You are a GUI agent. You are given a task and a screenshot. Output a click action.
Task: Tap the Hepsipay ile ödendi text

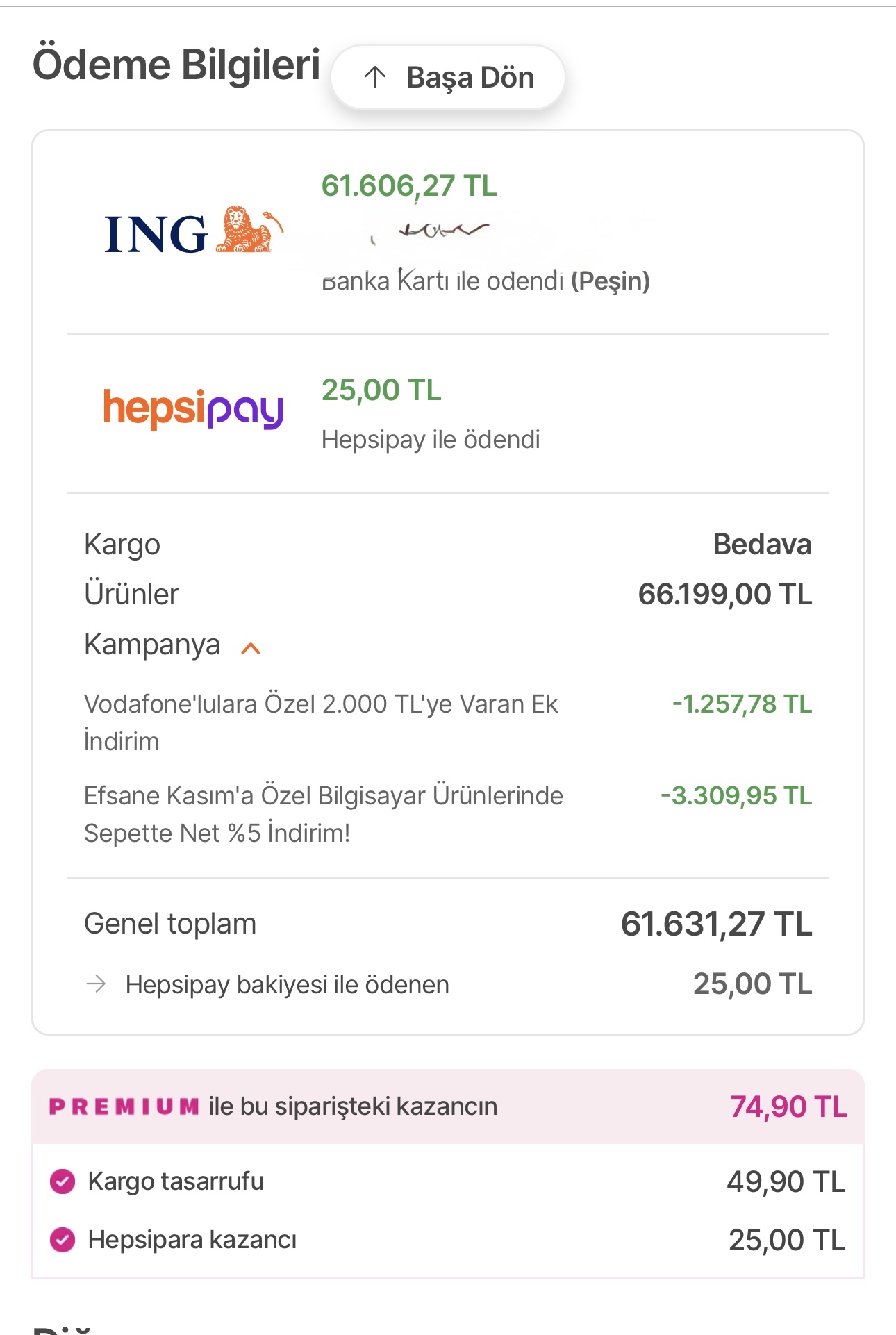tap(431, 440)
